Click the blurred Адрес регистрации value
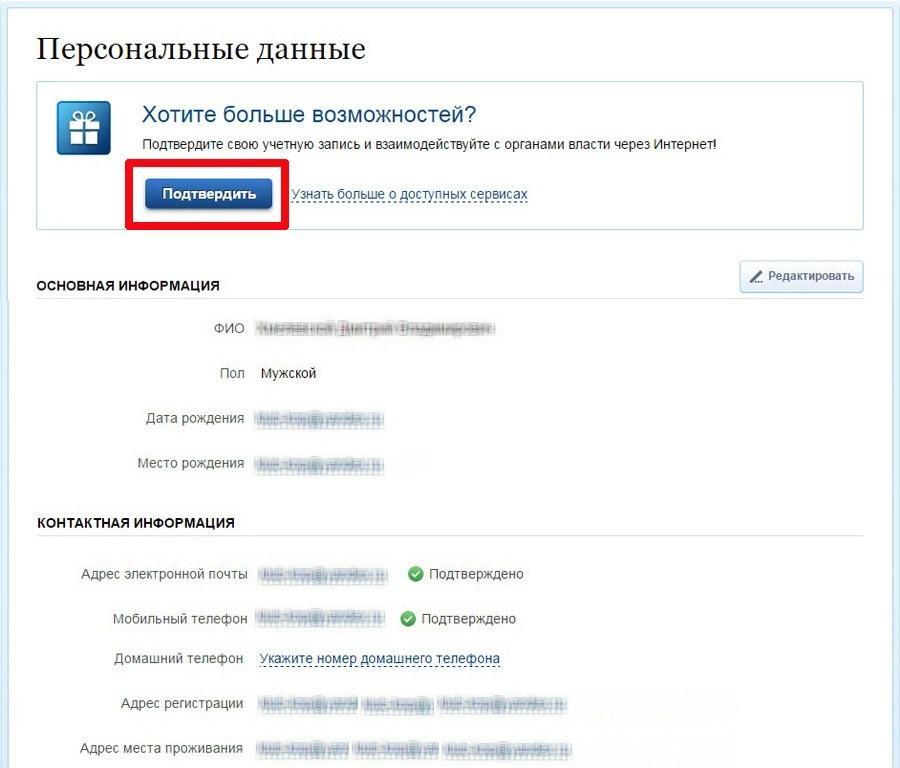 pyautogui.click(x=412, y=704)
